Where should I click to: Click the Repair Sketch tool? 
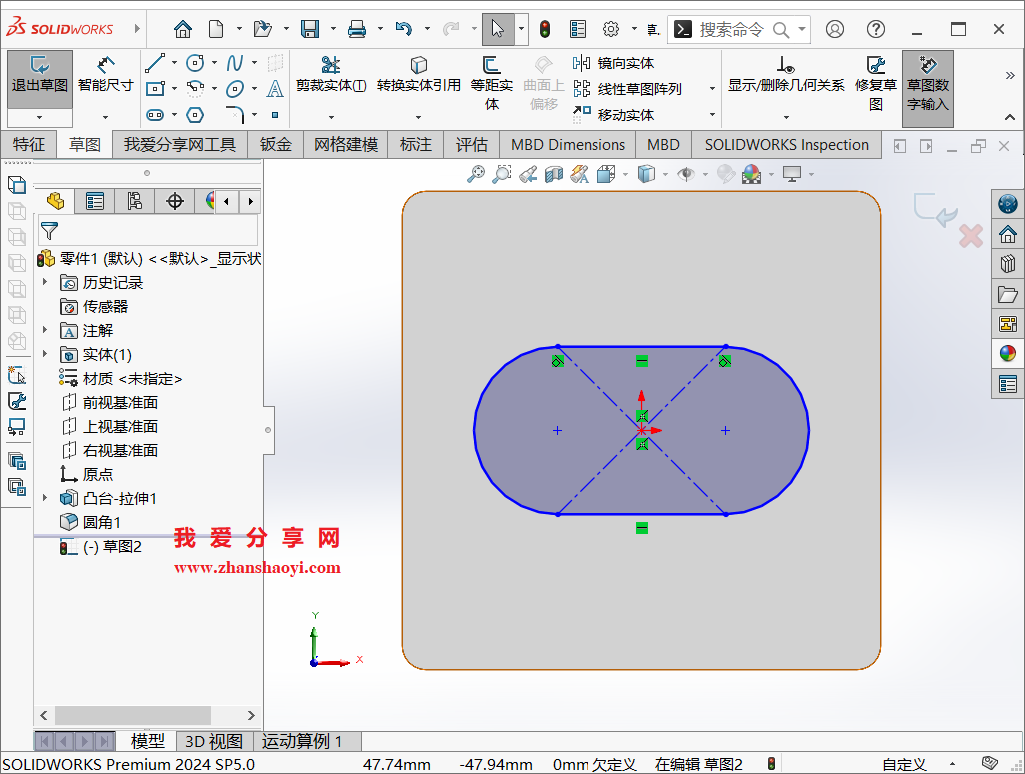pyautogui.click(x=875, y=80)
